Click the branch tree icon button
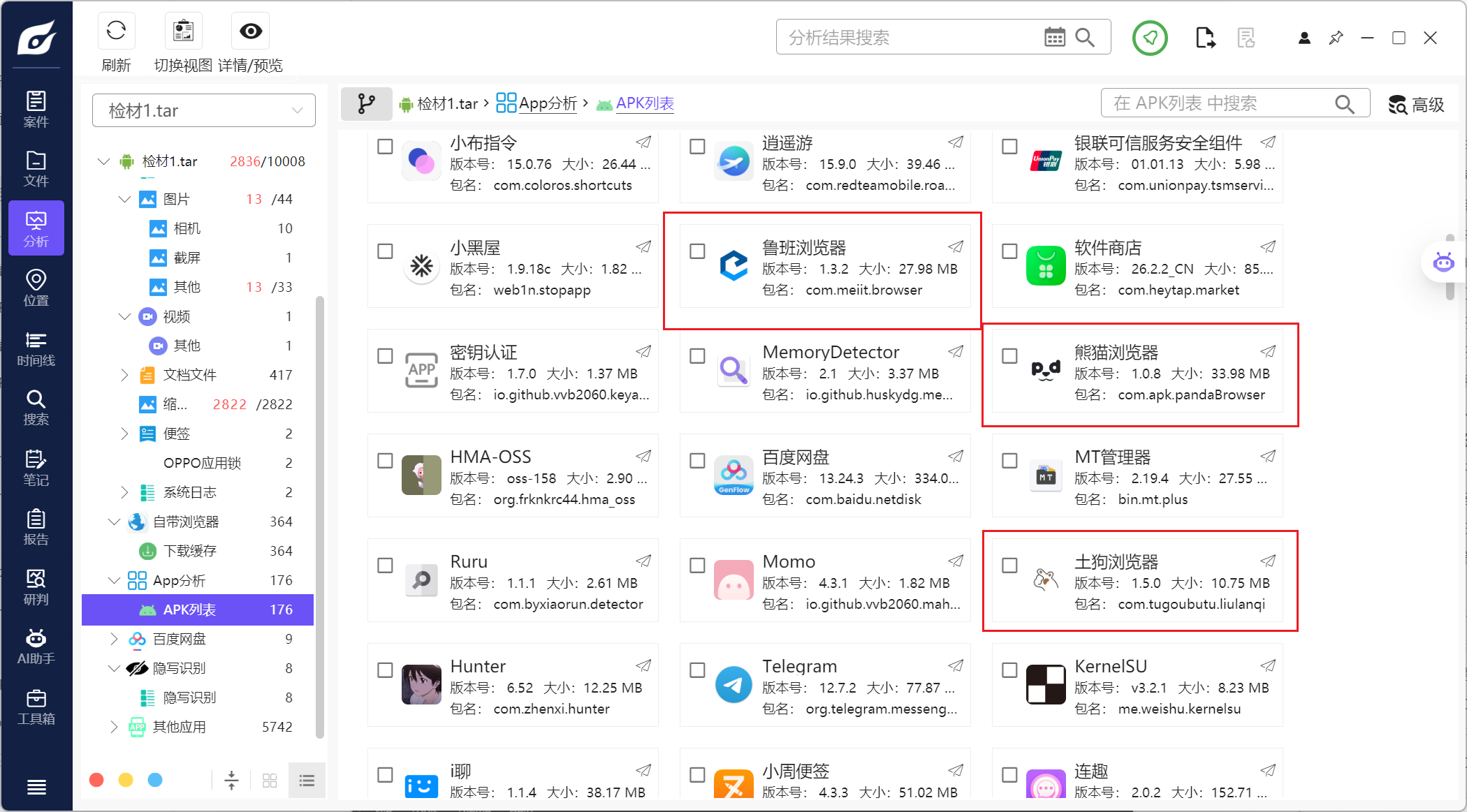 coord(366,104)
